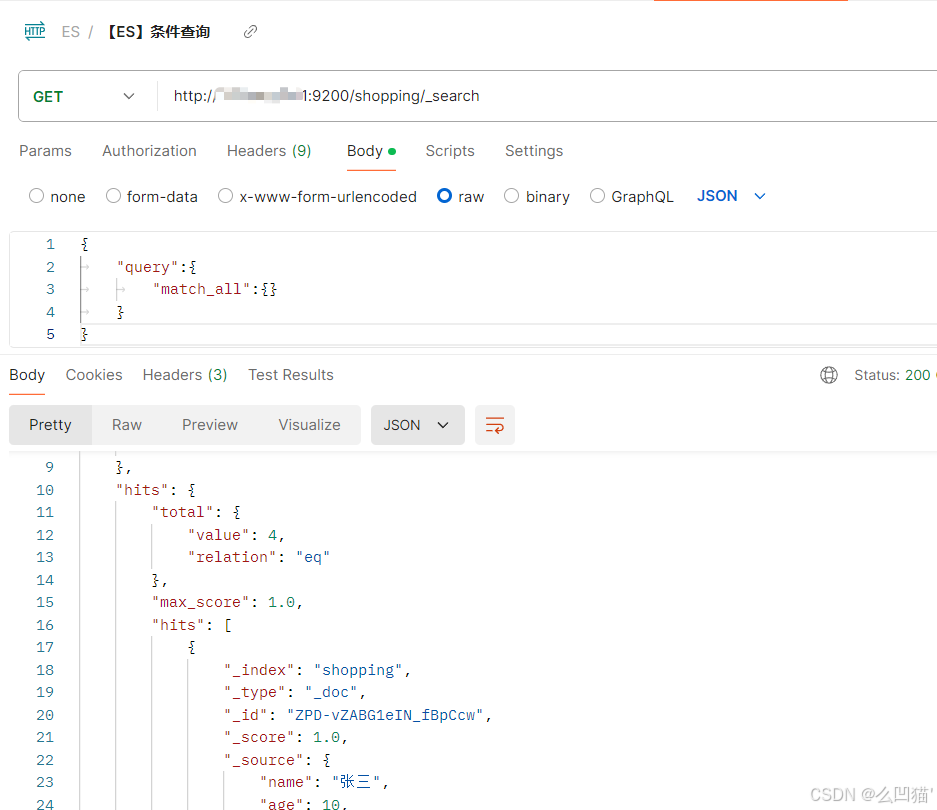This screenshot has height=810, width=937.
Task: Click the HTTP request type icon
Action: click(35, 31)
